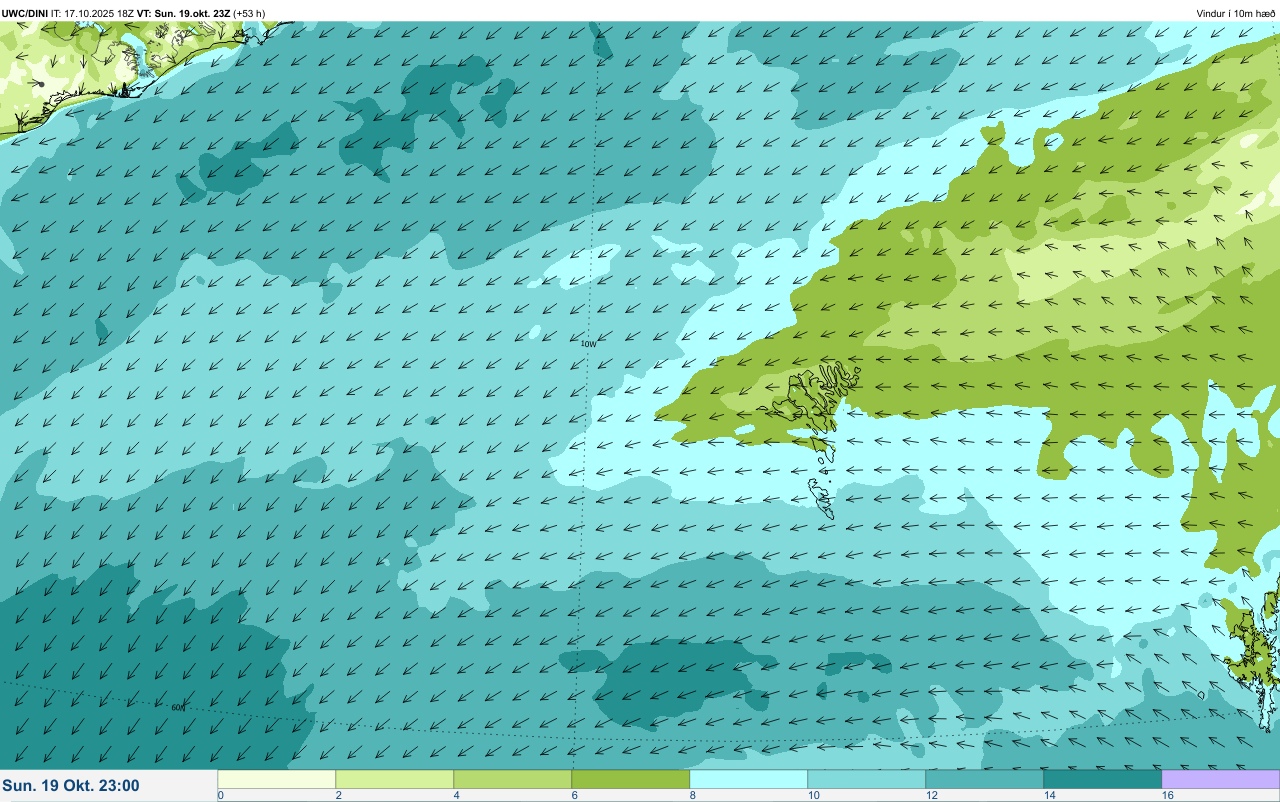Click the legend value '0'
Image resolution: width=1280 pixels, height=802 pixels.
(220, 795)
